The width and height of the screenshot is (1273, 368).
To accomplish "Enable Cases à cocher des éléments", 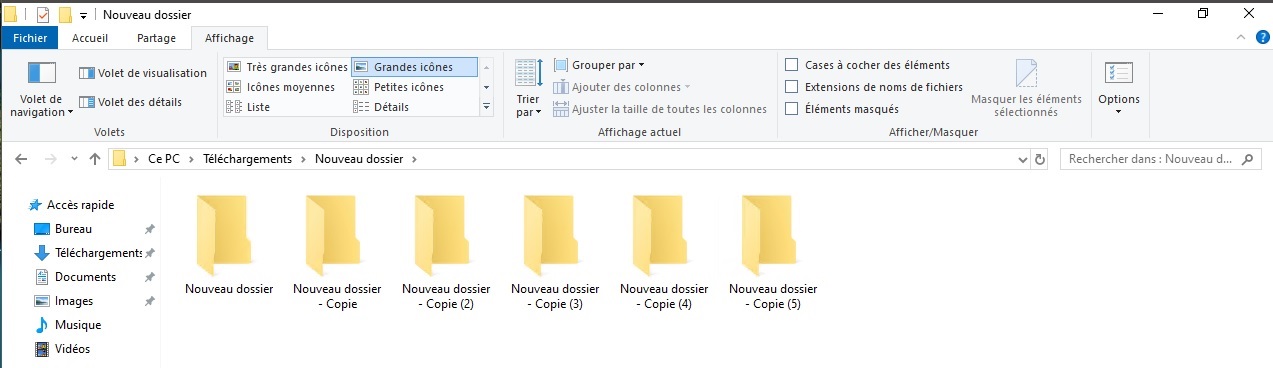I will pos(792,65).
